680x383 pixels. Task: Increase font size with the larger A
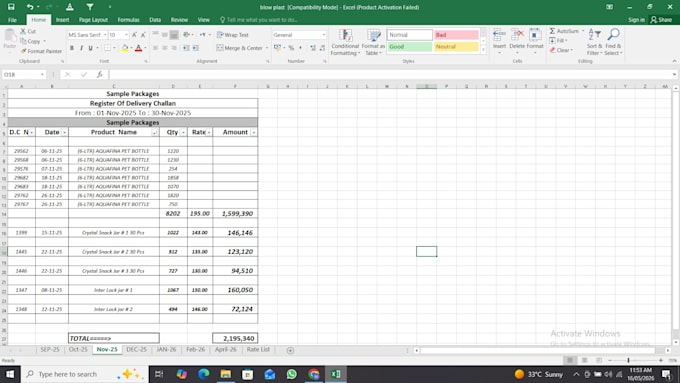(134, 35)
